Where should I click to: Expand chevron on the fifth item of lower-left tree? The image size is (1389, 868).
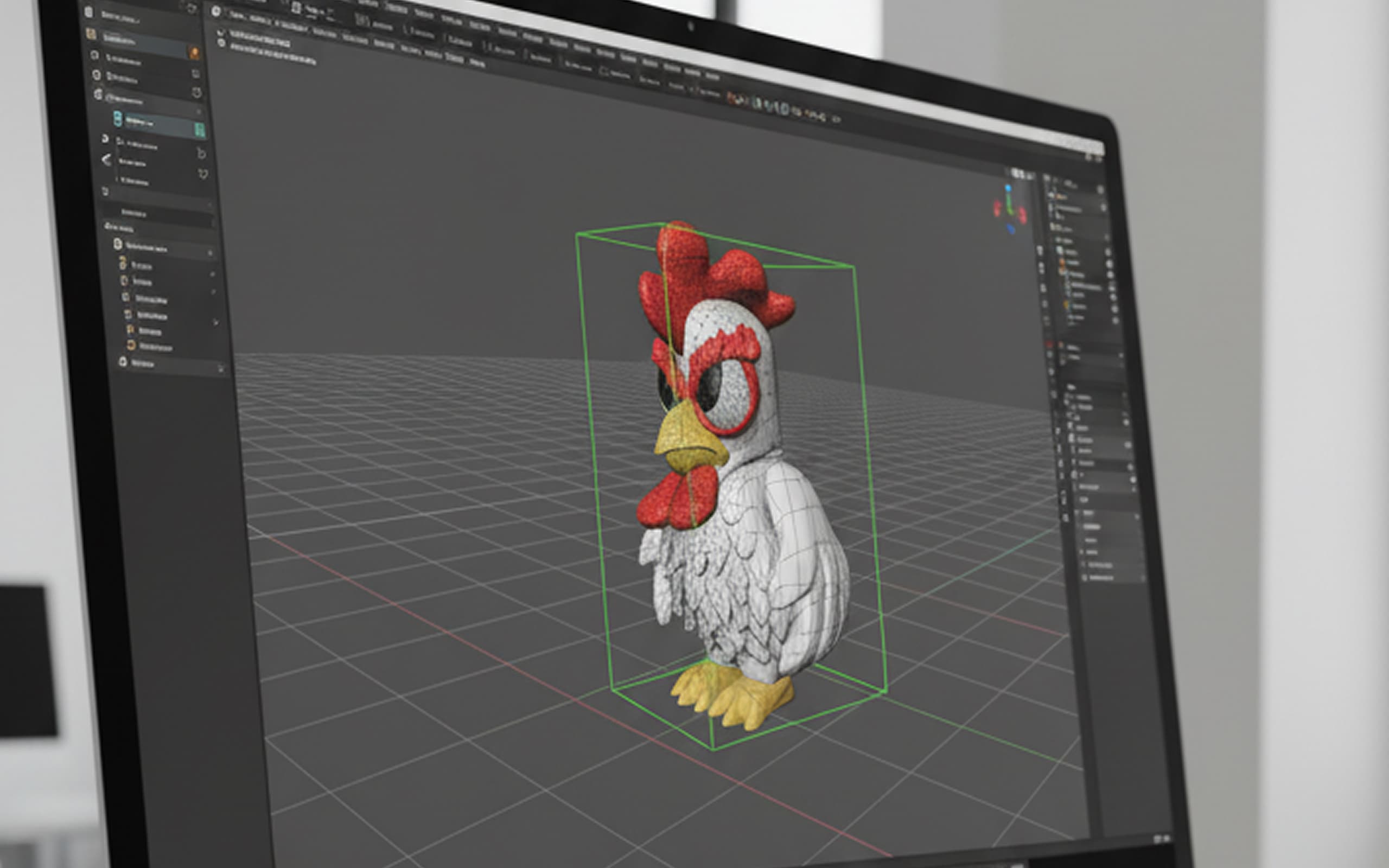(x=216, y=323)
